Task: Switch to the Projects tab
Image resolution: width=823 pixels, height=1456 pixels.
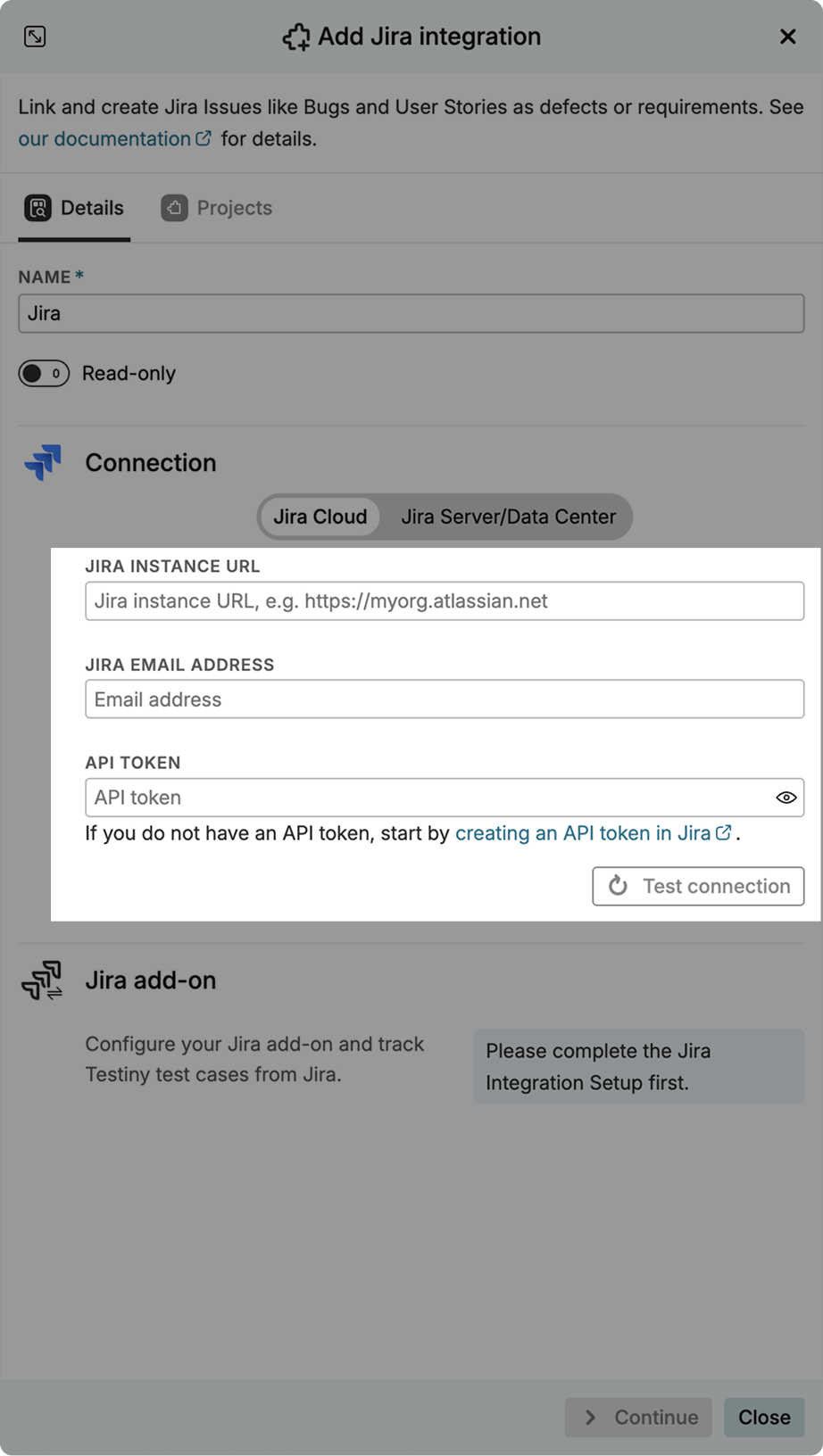Action: (x=233, y=207)
